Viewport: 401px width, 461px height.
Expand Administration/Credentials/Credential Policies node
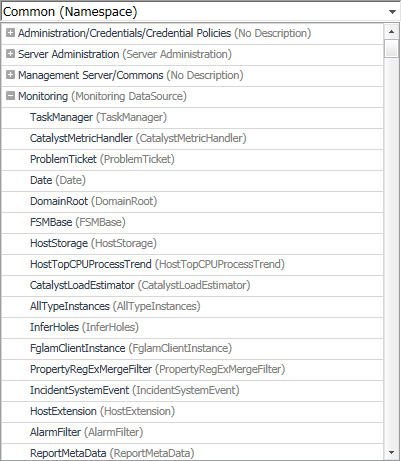click(x=11, y=33)
